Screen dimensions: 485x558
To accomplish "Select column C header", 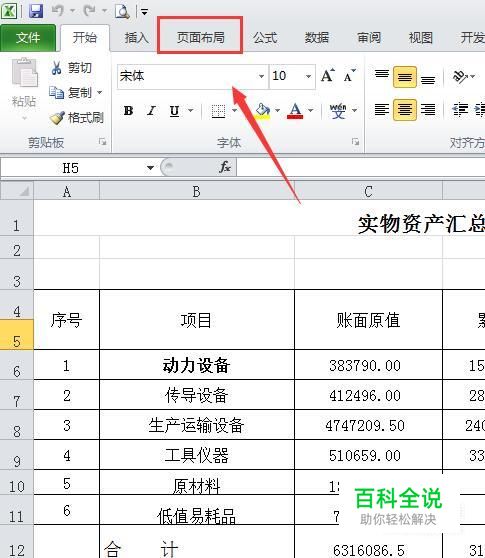I will click(x=369, y=191).
